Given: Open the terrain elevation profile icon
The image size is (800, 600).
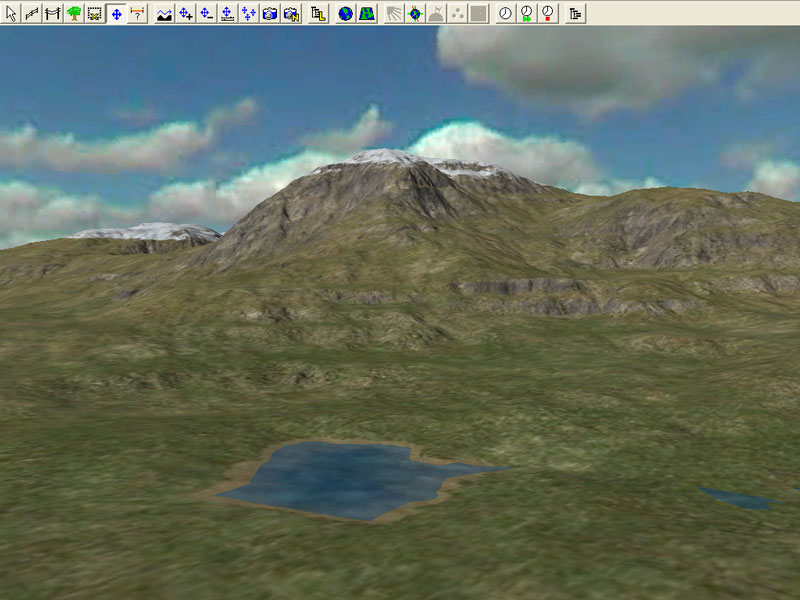Looking at the screenshot, I should coord(164,14).
